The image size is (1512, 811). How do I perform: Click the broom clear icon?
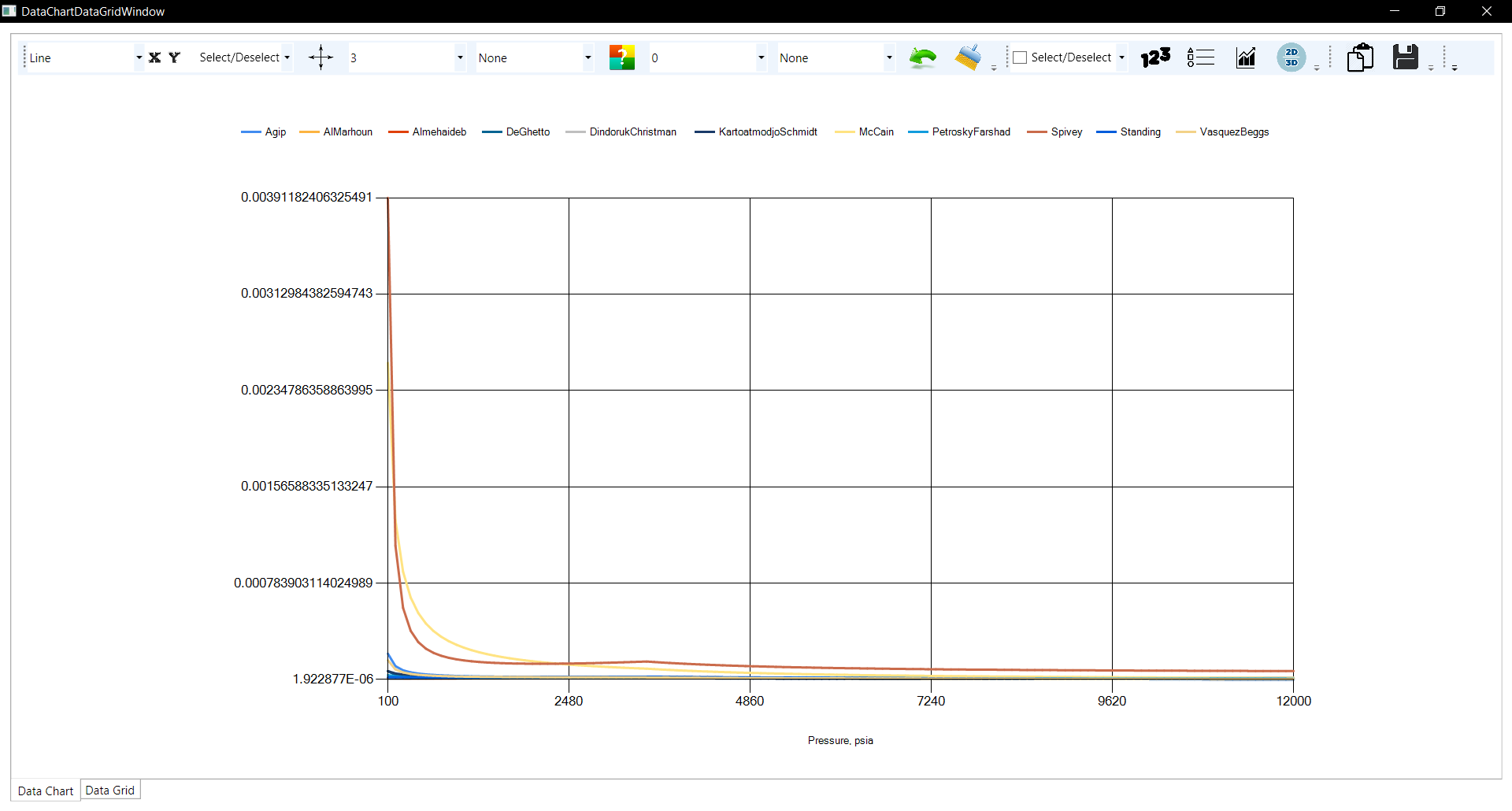[968, 57]
